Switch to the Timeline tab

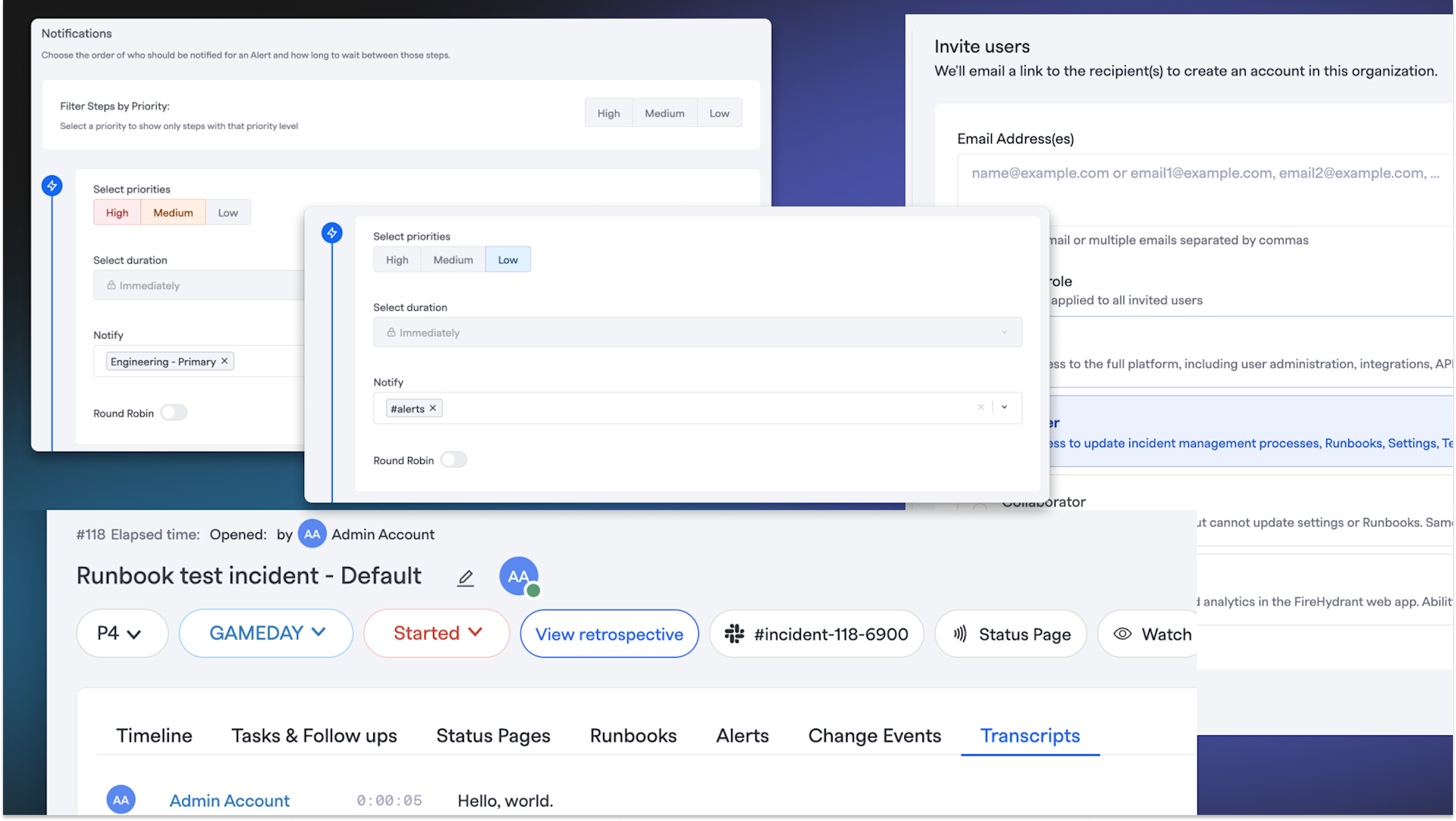point(154,736)
